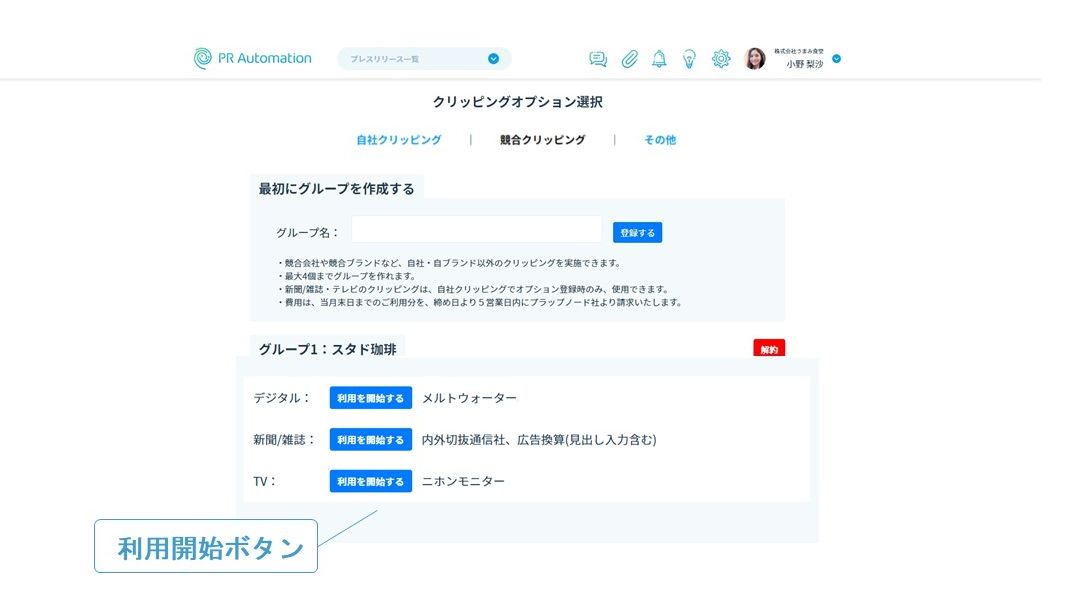Open settings via the gear icon
The width and height of the screenshot is (1082, 616).
click(x=721, y=59)
